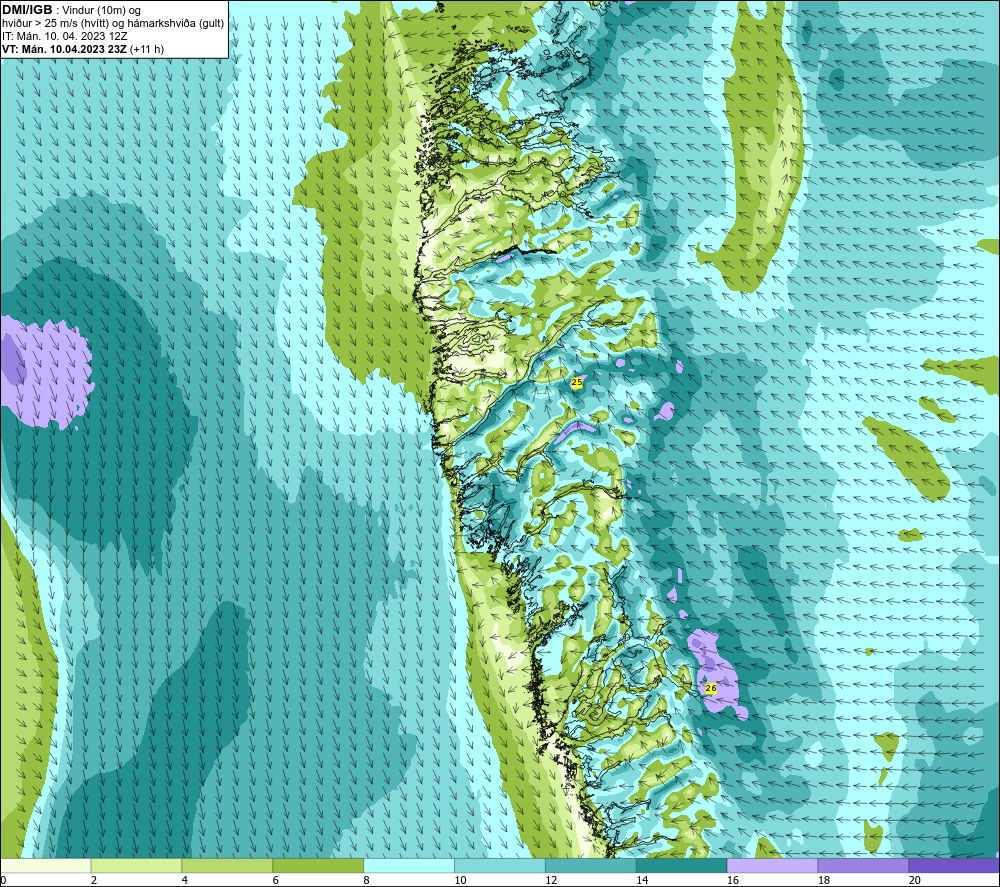Select the 16–18 m/s legend color
The width and height of the screenshot is (1000, 887).
pyautogui.click(x=772, y=865)
